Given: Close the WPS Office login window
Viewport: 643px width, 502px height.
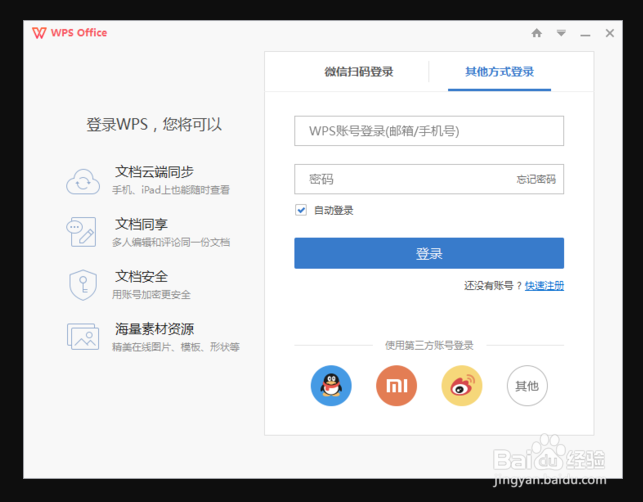Looking at the screenshot, I should (x=610, y=33).
